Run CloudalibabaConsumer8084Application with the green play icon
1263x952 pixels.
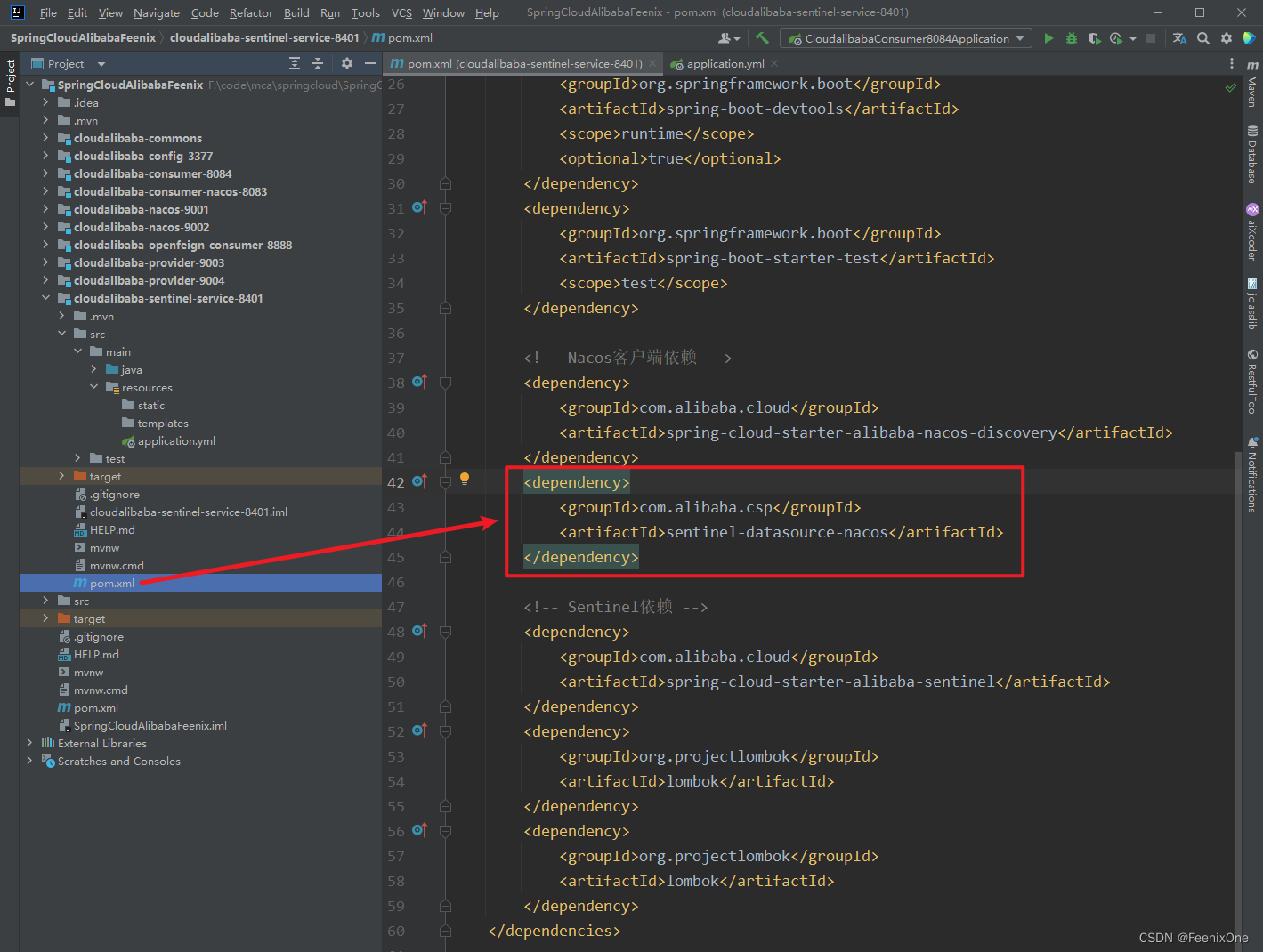click(x=1048, y=38)
